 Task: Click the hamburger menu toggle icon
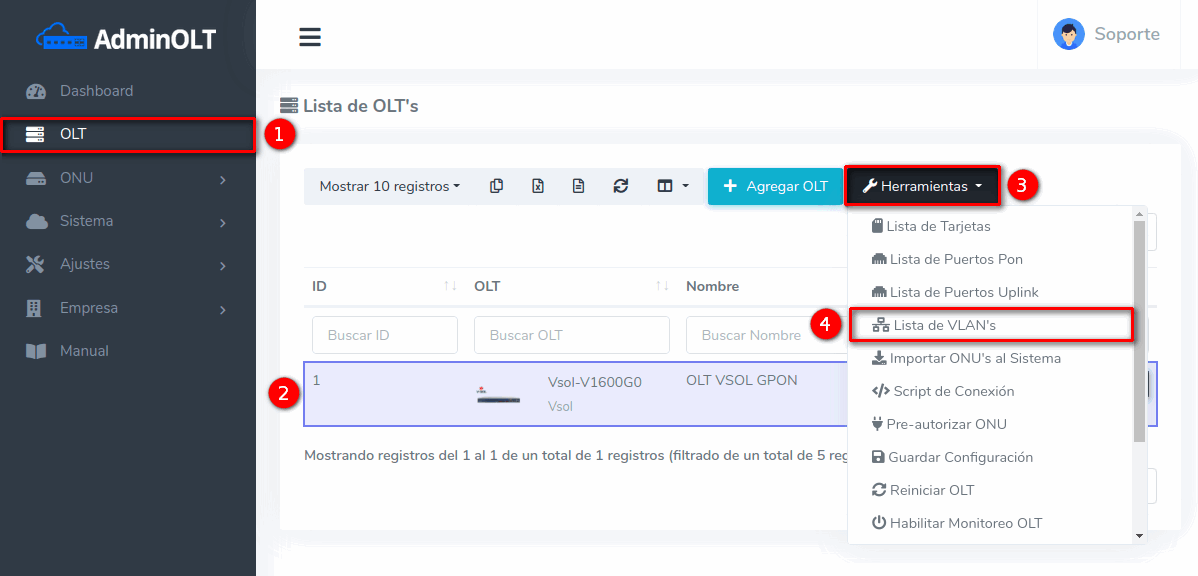point(310,37)
